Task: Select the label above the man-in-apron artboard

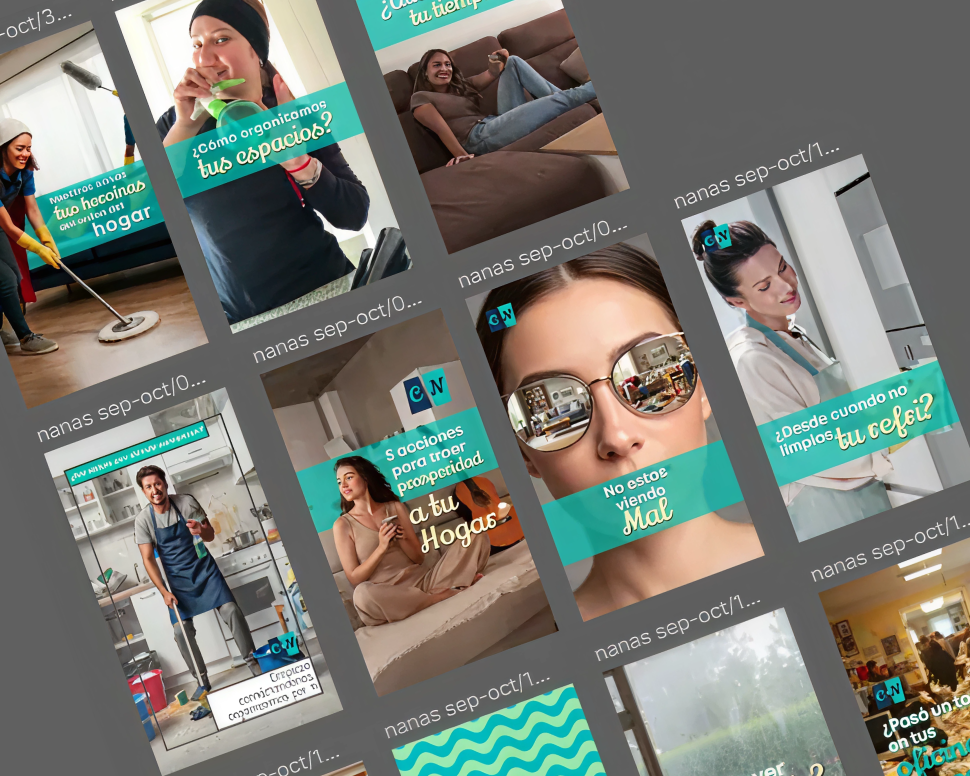Action: pyautogui.click(x=122, y=410)
